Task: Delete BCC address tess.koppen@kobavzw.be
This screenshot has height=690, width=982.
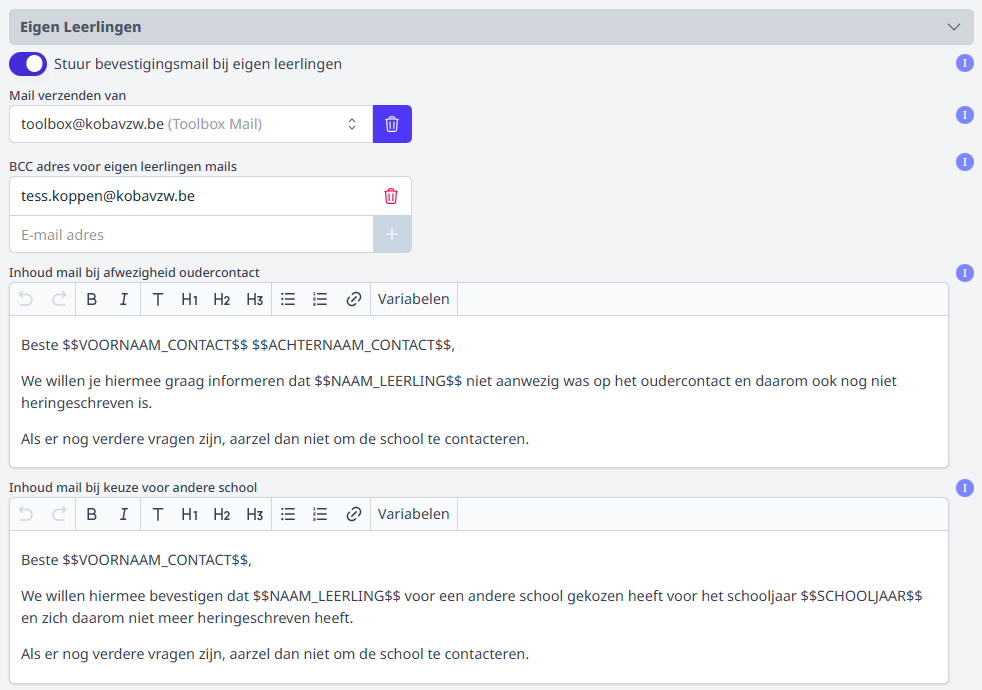Action: (391, 196)
